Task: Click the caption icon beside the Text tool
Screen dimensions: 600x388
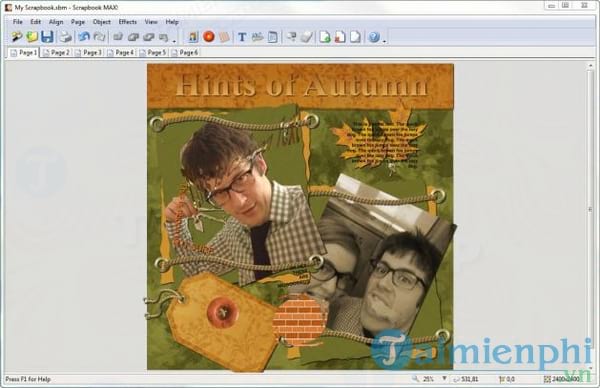Action: pyautogui.click(x=257, y=37)
